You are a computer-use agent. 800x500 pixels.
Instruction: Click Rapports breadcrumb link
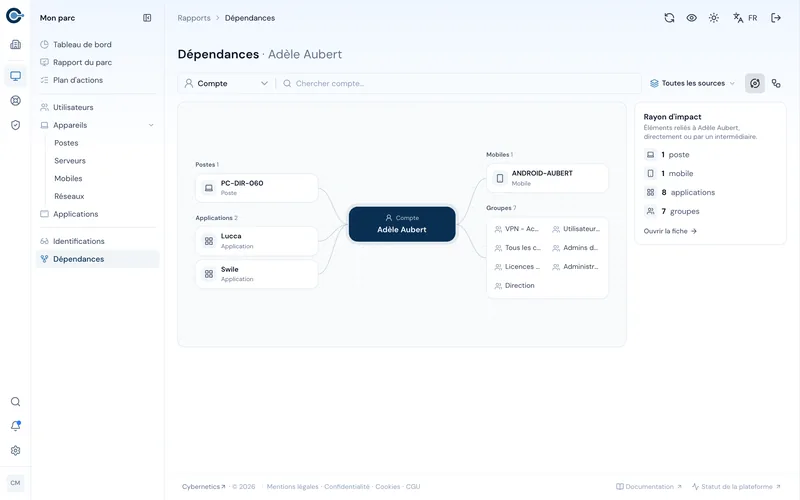pos(194,18)
